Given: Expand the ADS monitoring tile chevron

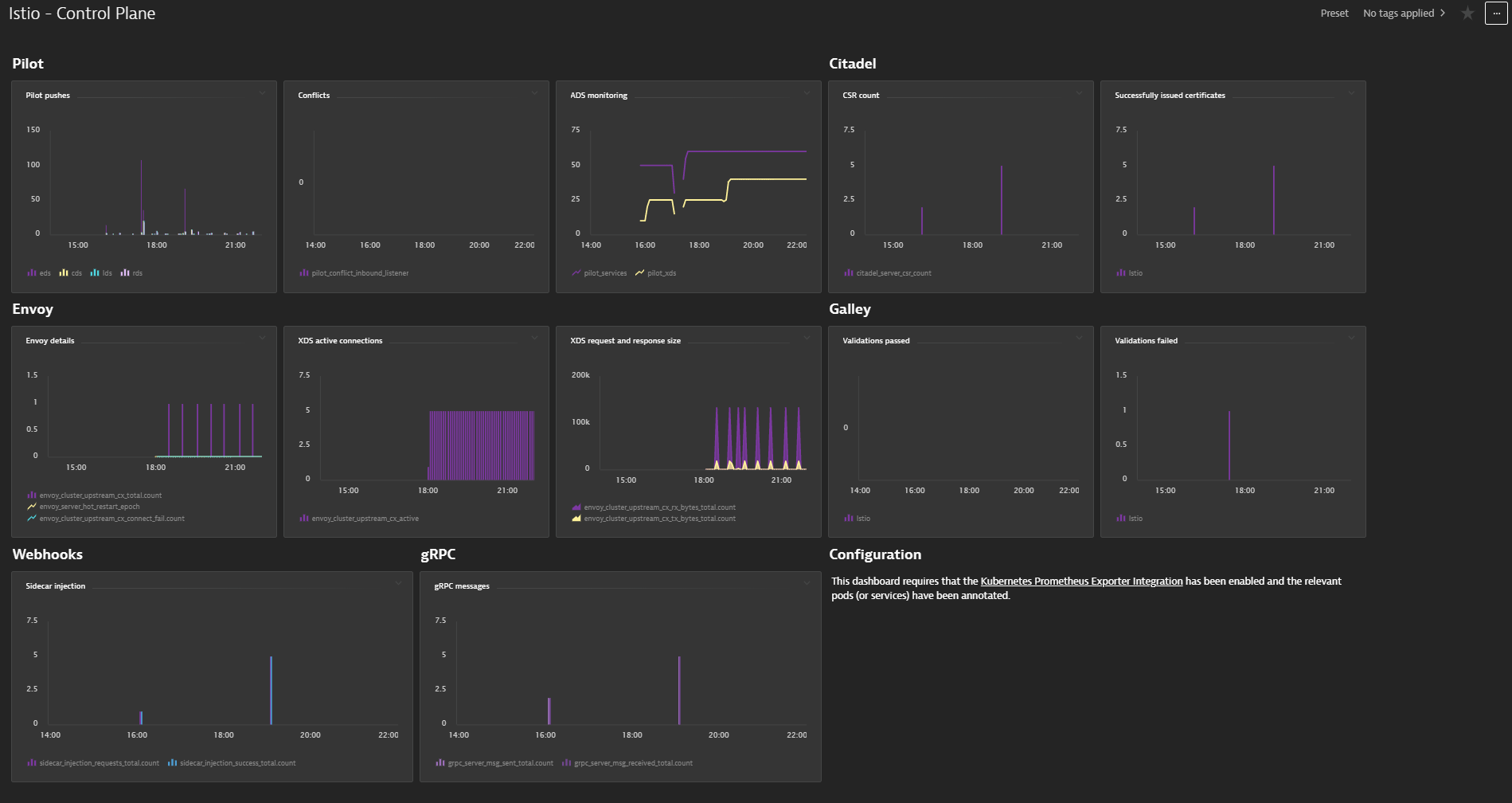Looking at the screenshot, I should tap(807, 93).
